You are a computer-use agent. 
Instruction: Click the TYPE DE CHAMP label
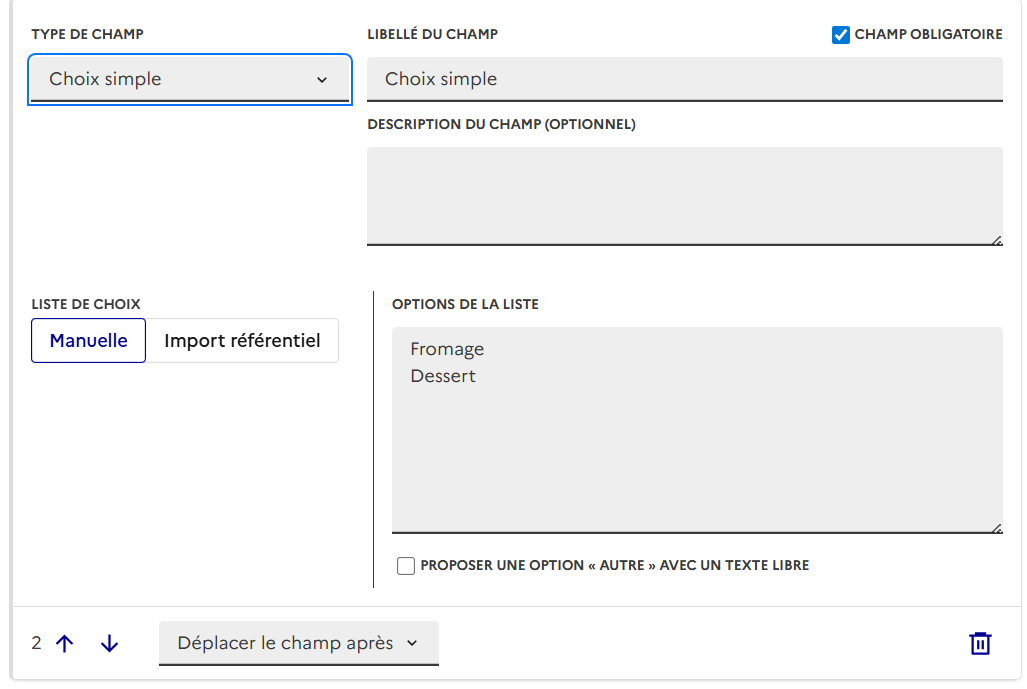coord(88,34)
